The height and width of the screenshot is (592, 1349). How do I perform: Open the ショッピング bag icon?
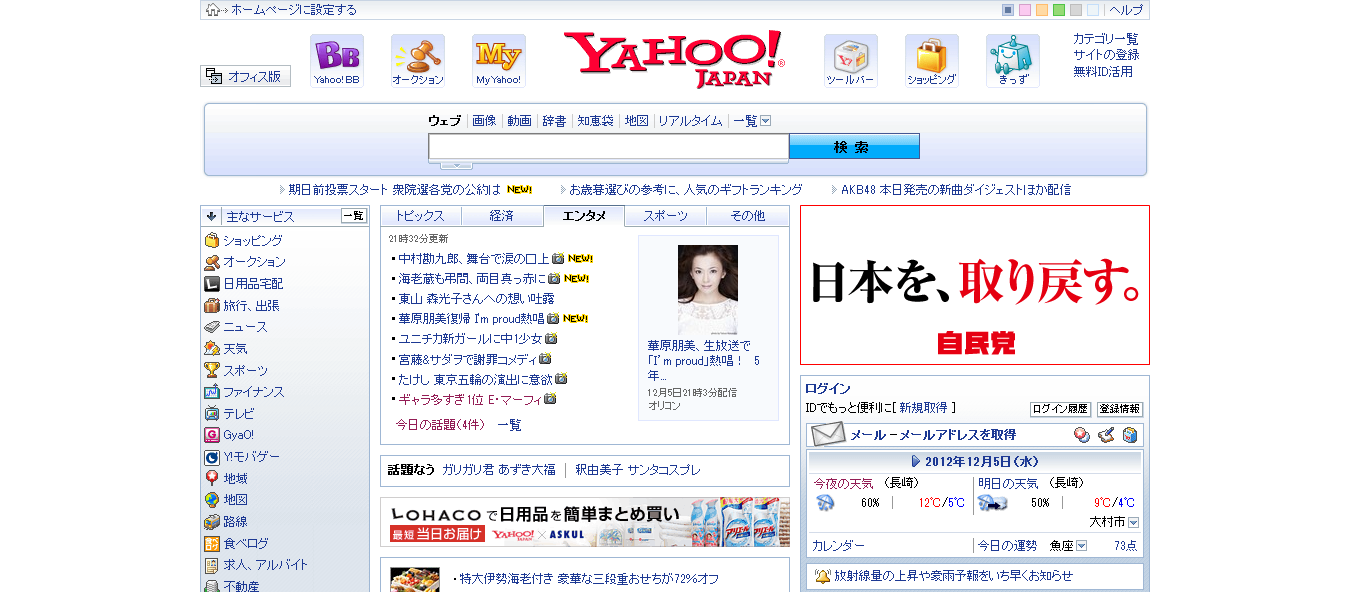coord(932,61)
